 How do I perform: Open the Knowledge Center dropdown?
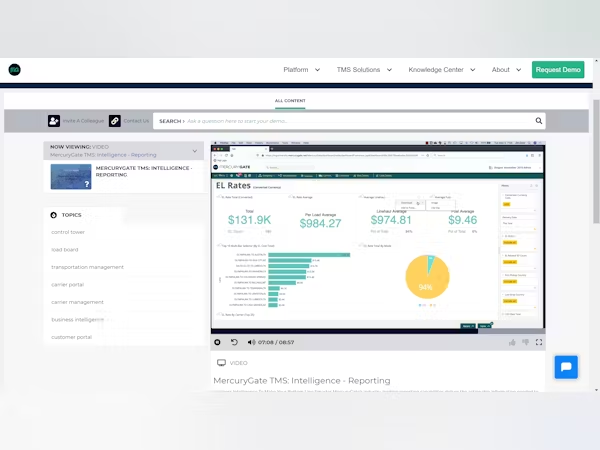(442, 70)
